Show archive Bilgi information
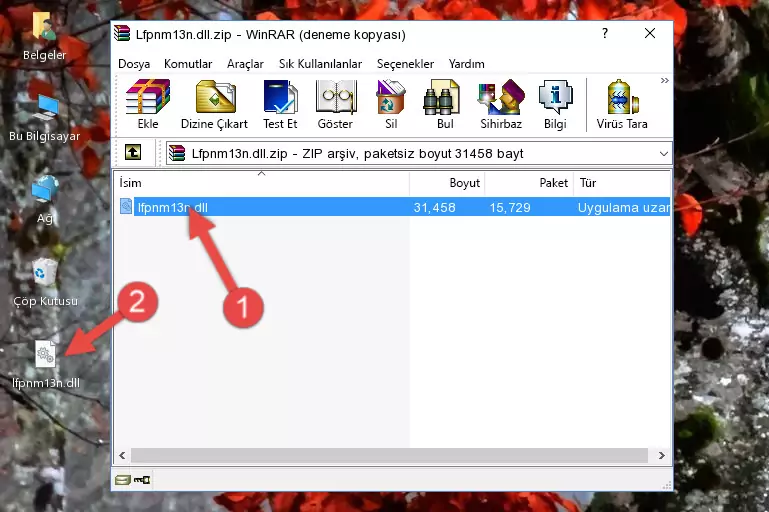 tap(555, 104)
